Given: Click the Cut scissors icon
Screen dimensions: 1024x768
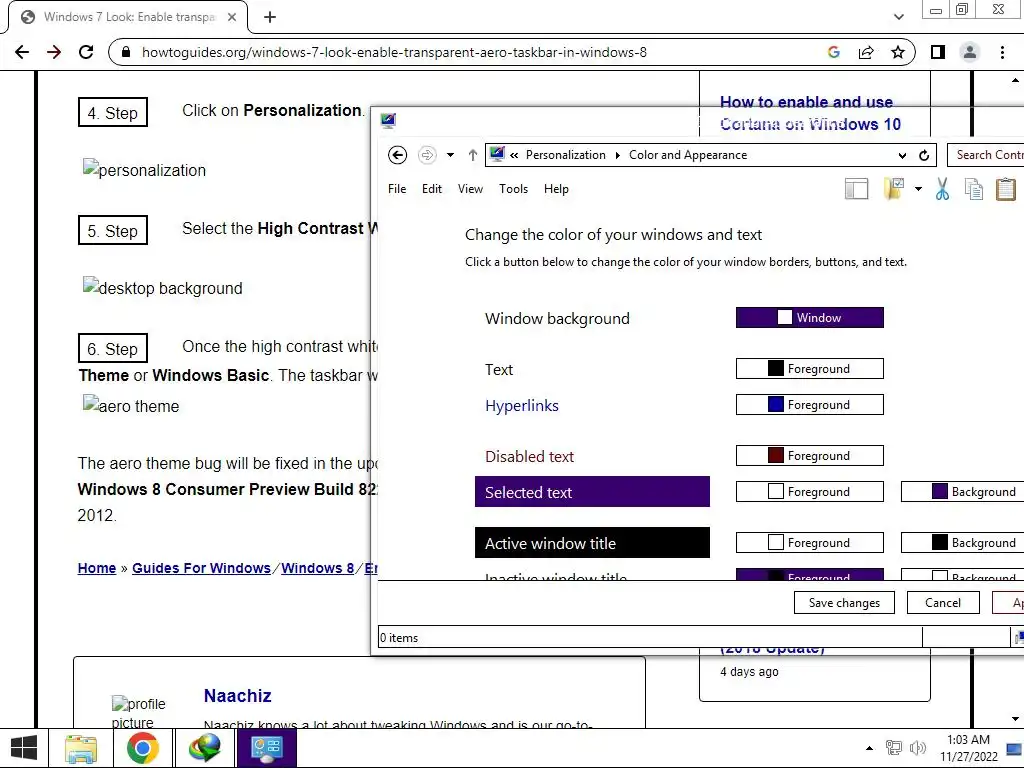Looking at the screenshot, I should (x=942, y=189).
